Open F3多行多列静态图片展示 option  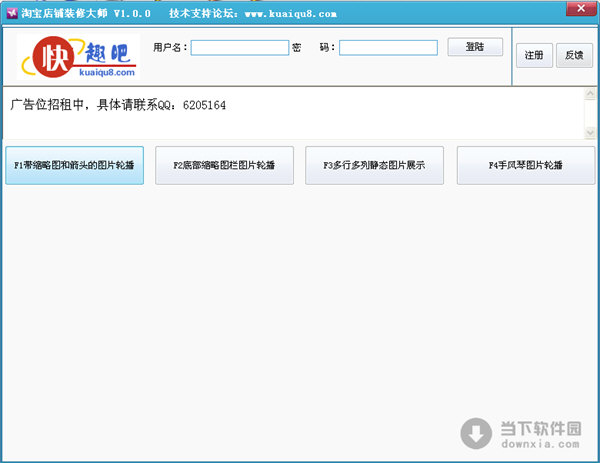pos(375,165)
